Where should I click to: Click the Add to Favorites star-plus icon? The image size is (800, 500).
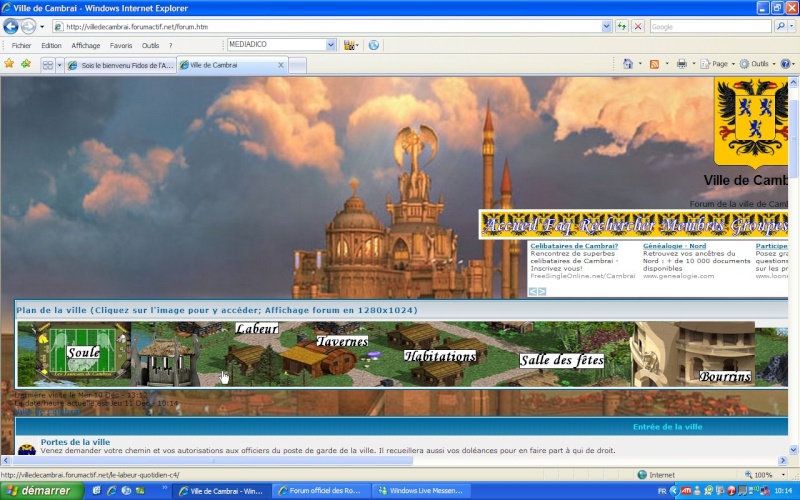26,64
